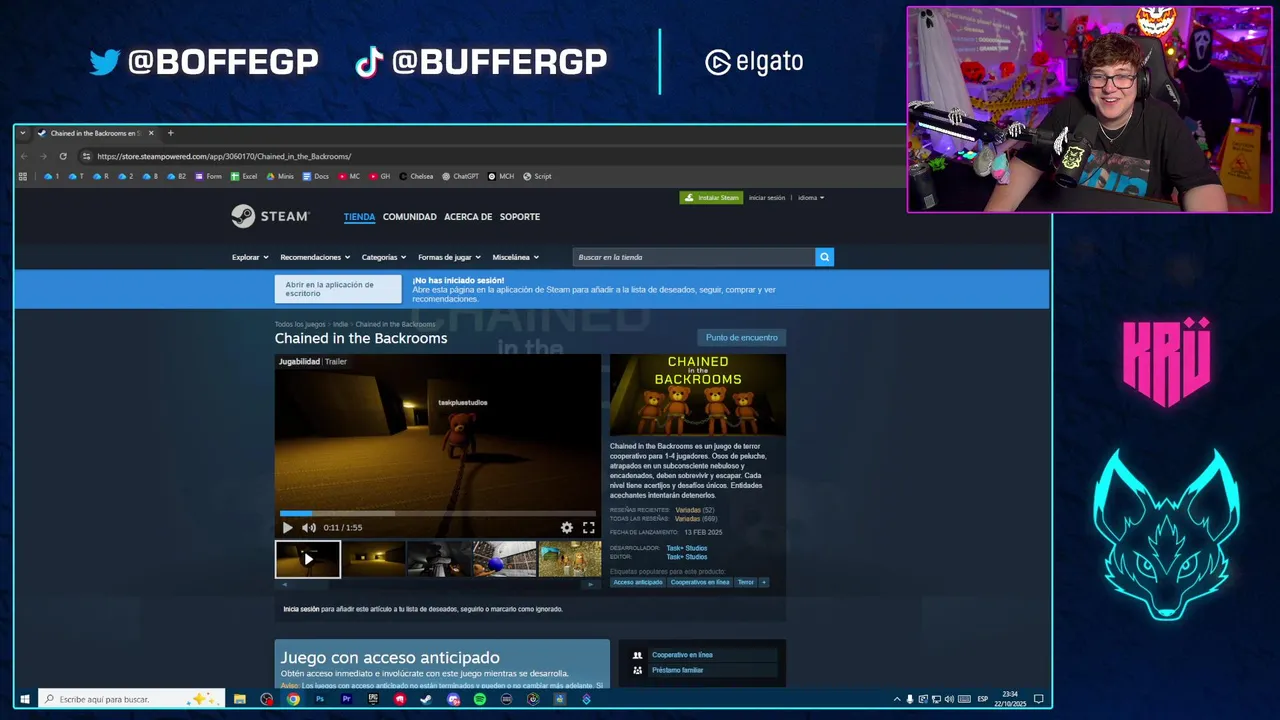This screenshot has height=720, width=1280.
Task: Select the blue ball screenshot thumbnail
Action: pyautogui.click(x=505, y=559)
